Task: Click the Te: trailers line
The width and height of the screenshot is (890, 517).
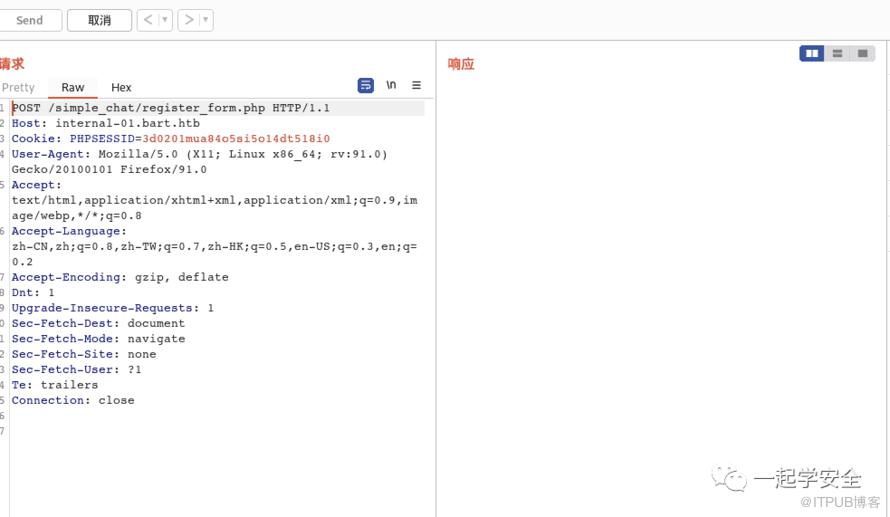Action: point(54,384)
